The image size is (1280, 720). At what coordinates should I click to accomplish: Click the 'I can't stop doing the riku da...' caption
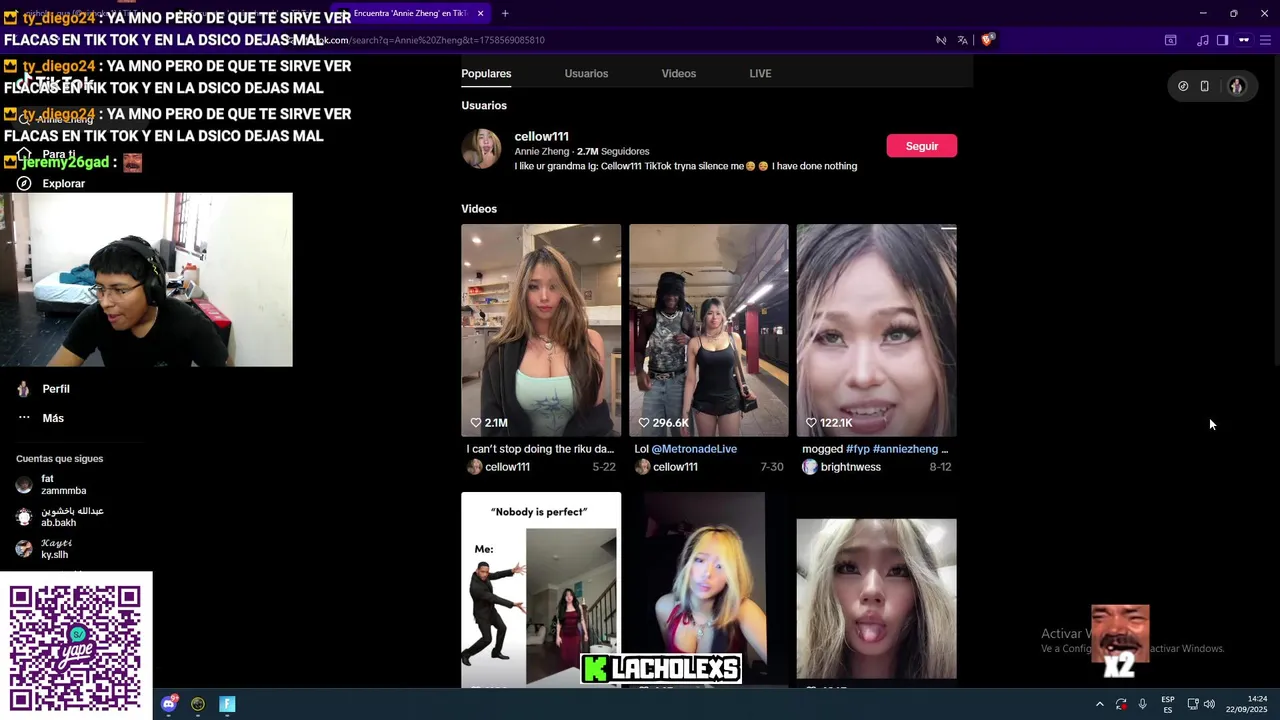pos(540,449)
